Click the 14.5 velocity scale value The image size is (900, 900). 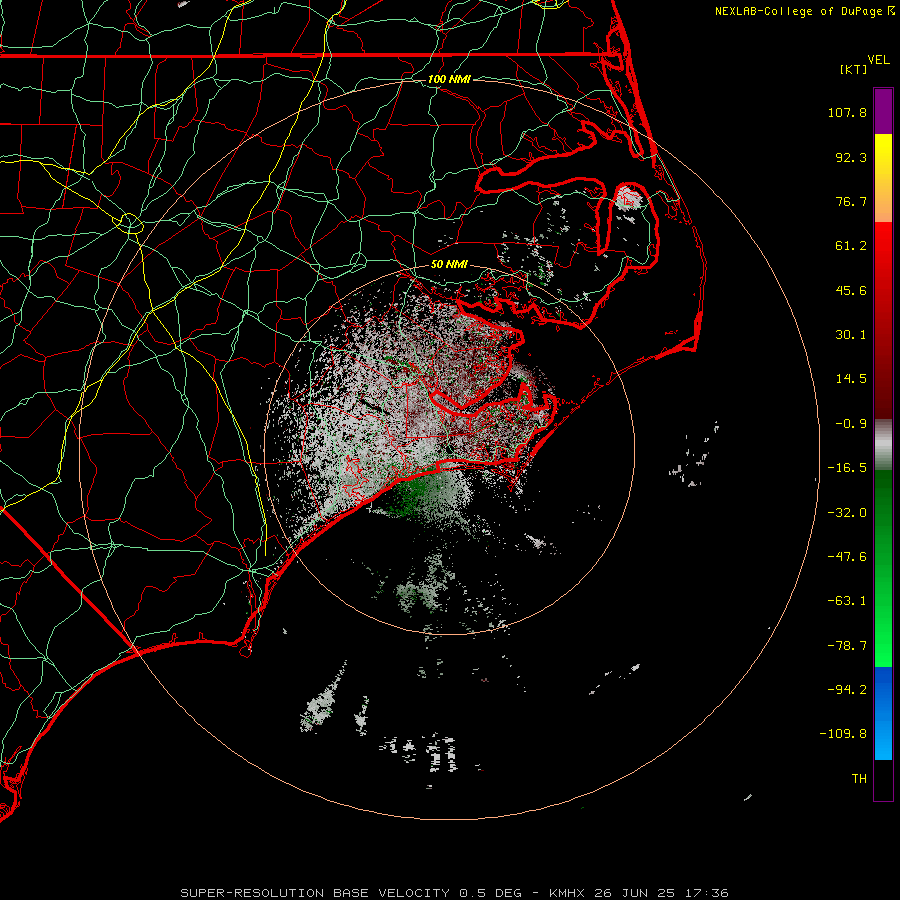coord(851,379)
